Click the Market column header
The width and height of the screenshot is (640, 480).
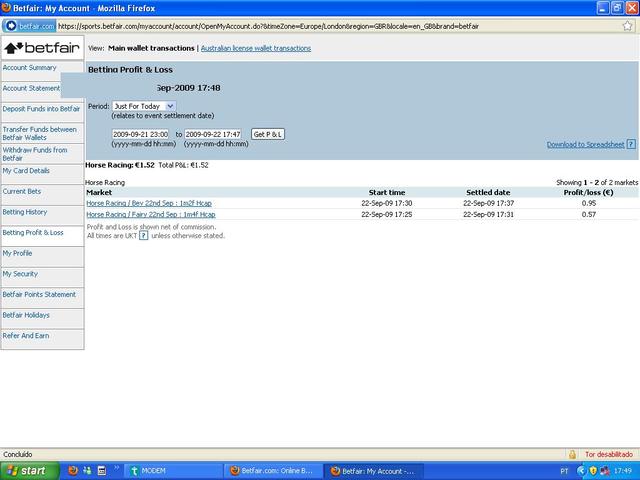click(99, 192)
